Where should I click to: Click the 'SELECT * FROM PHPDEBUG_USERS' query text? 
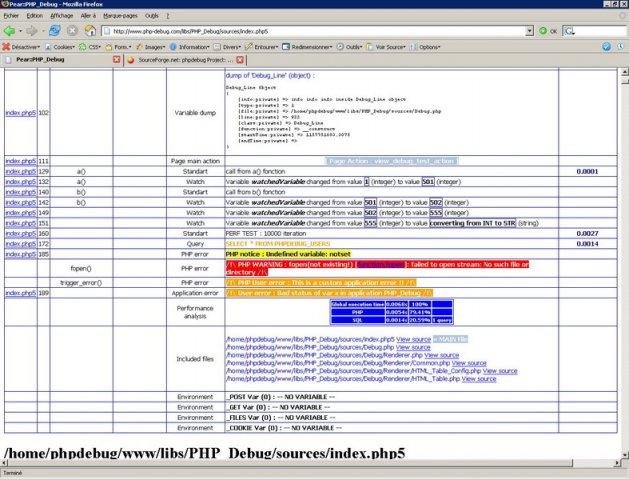[278, 244]
